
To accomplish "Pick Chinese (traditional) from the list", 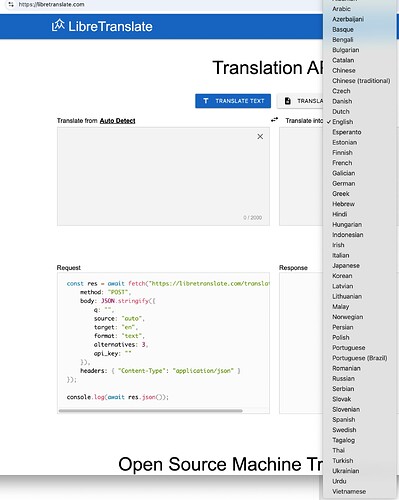I will click(361, 81).
